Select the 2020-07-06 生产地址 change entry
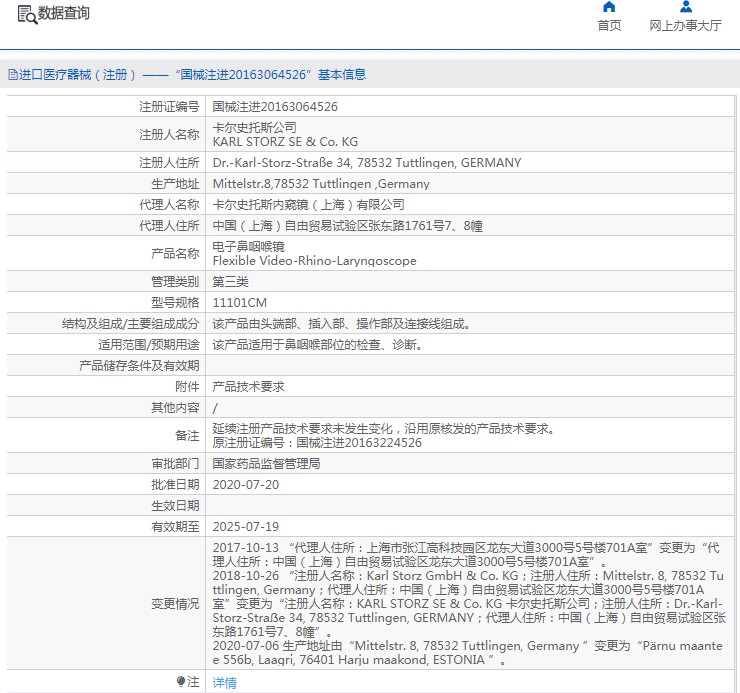The width and height of the screenshot is (740, 693). (x=468, y=653)
